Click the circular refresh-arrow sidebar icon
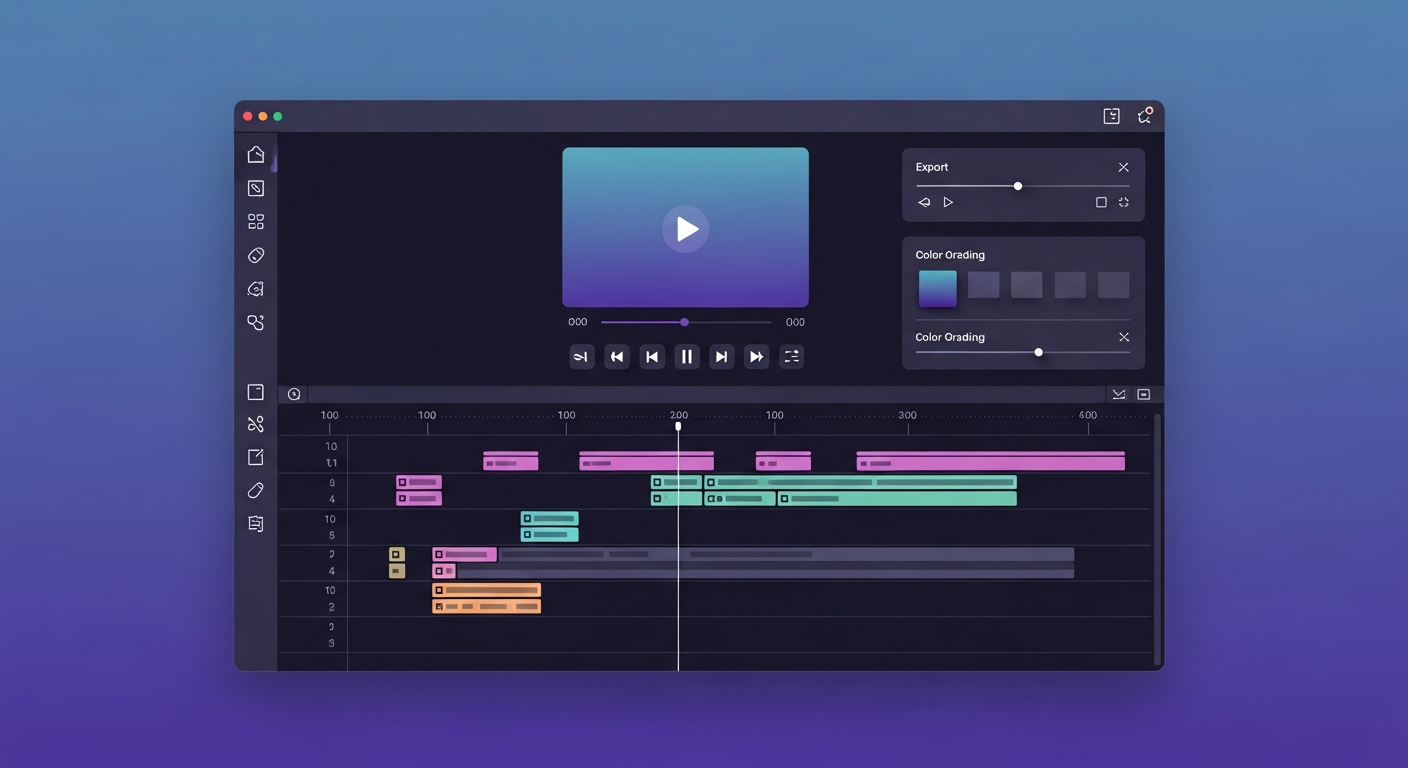The image size is (1408, 768). coord(256,289)
